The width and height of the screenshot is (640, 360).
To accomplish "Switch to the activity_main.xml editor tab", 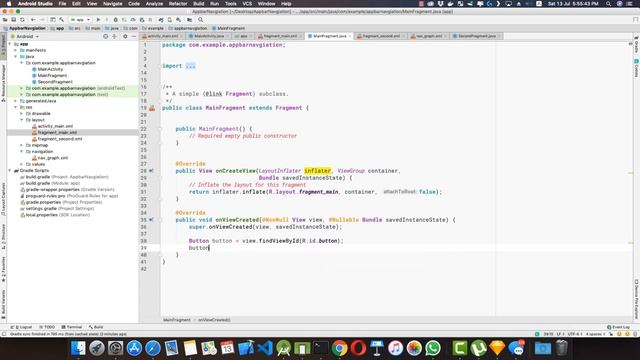I will 162,36.
